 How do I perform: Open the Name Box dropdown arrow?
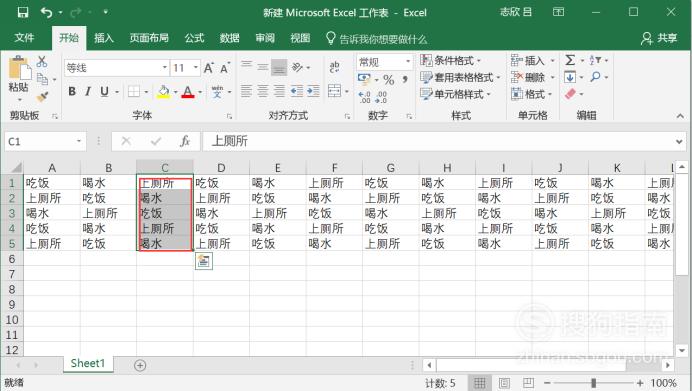coord(79,141)
